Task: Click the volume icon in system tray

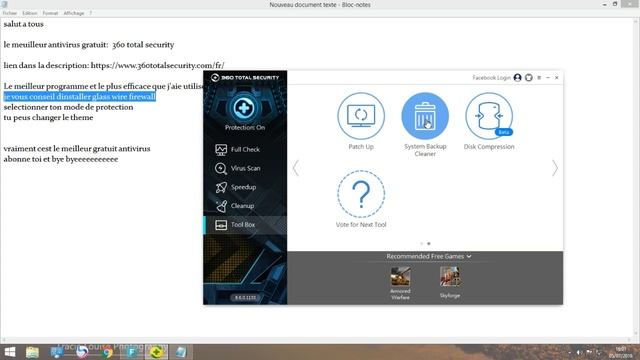Action: pos(579,352)
